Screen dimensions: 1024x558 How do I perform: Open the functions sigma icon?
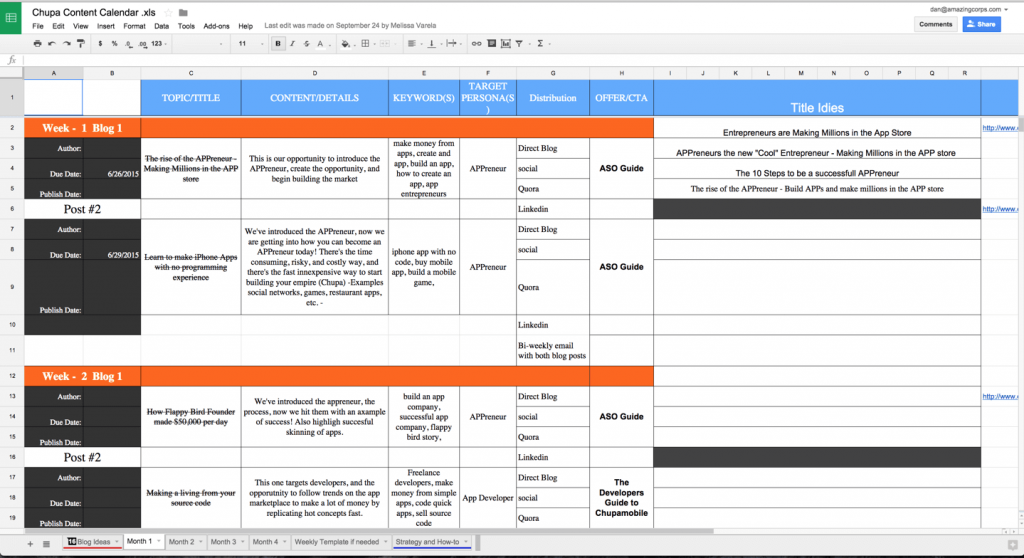pyautogui.click(x=540, y=44)
